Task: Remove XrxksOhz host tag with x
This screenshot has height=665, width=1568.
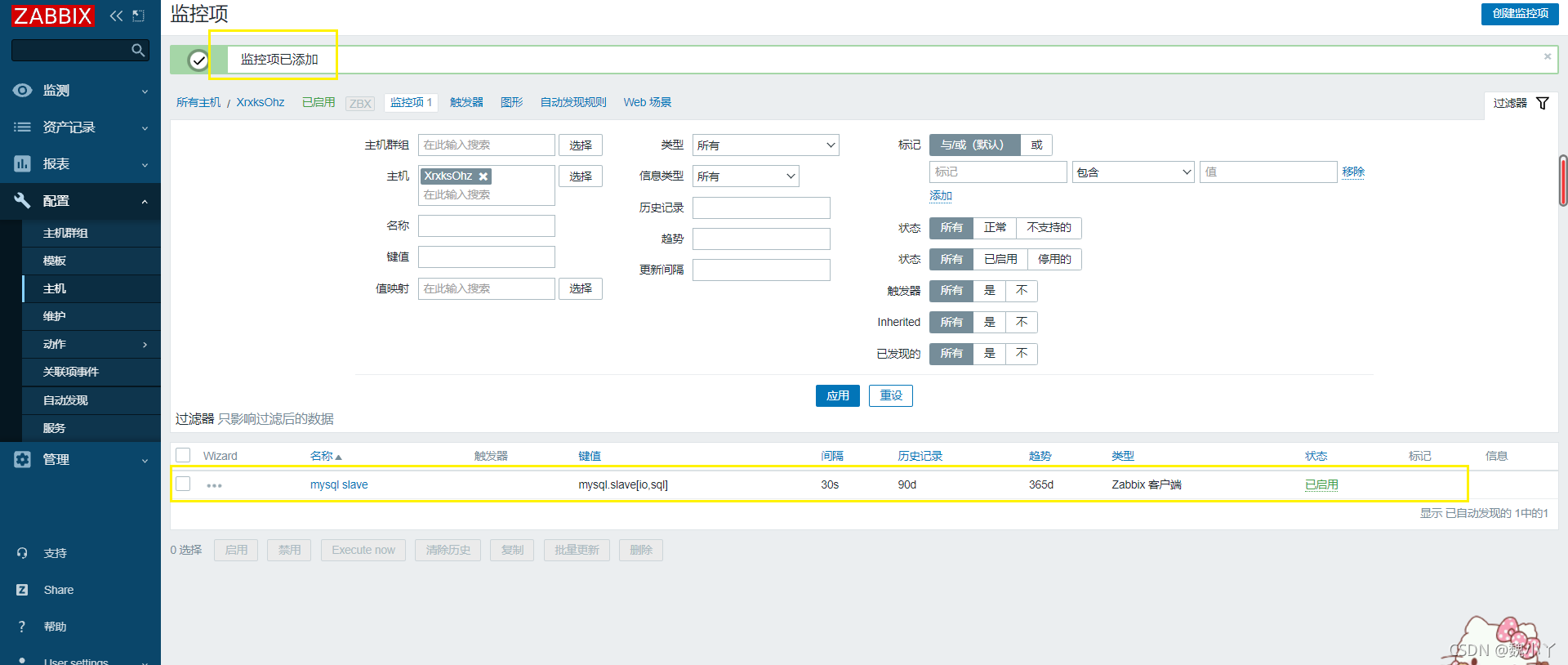Action: pyautogui.click(x=483, y=176)
